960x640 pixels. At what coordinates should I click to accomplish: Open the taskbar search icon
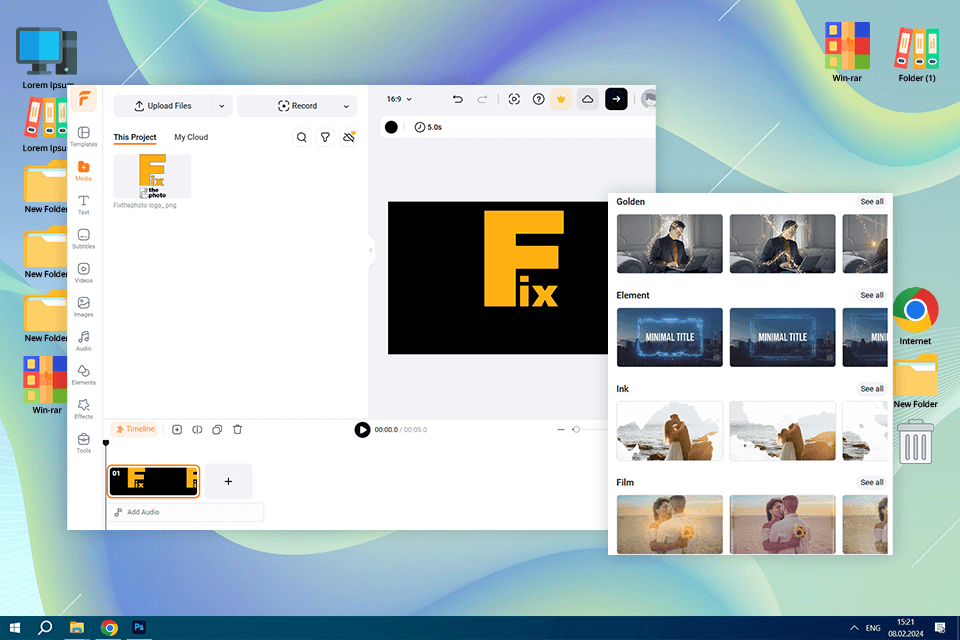[45, 627]
